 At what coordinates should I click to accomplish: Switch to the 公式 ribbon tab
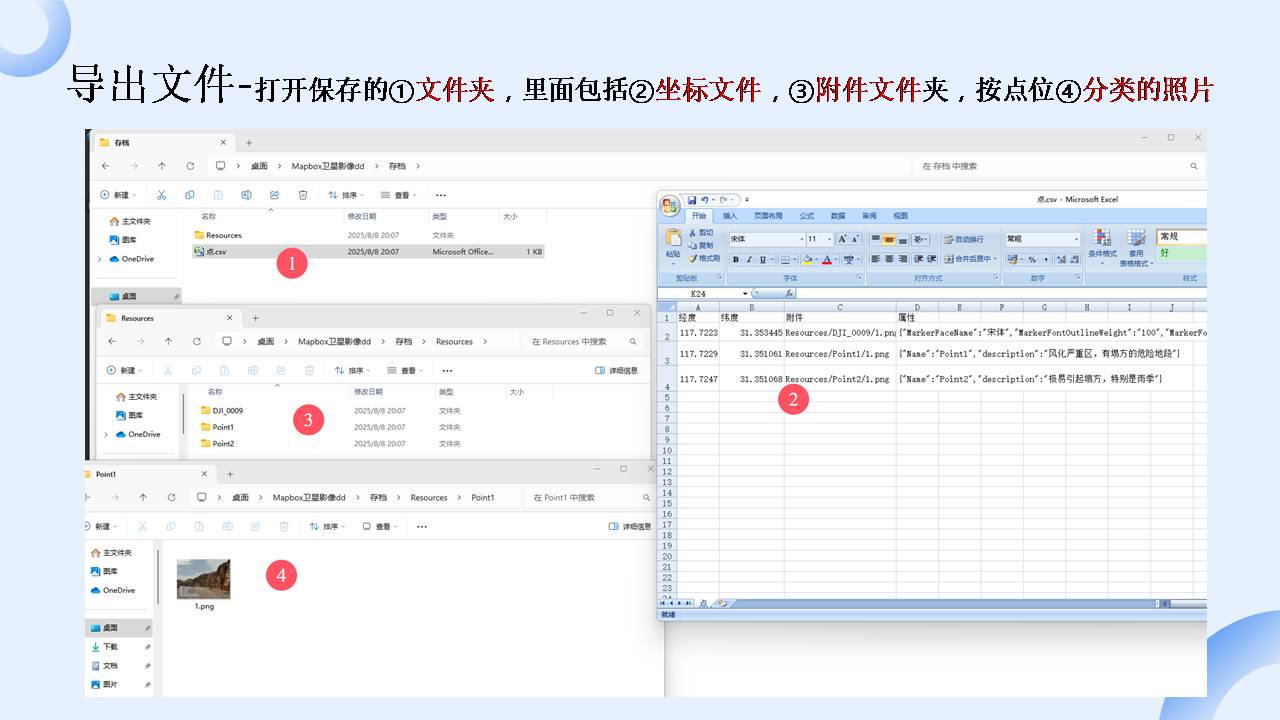806,216
